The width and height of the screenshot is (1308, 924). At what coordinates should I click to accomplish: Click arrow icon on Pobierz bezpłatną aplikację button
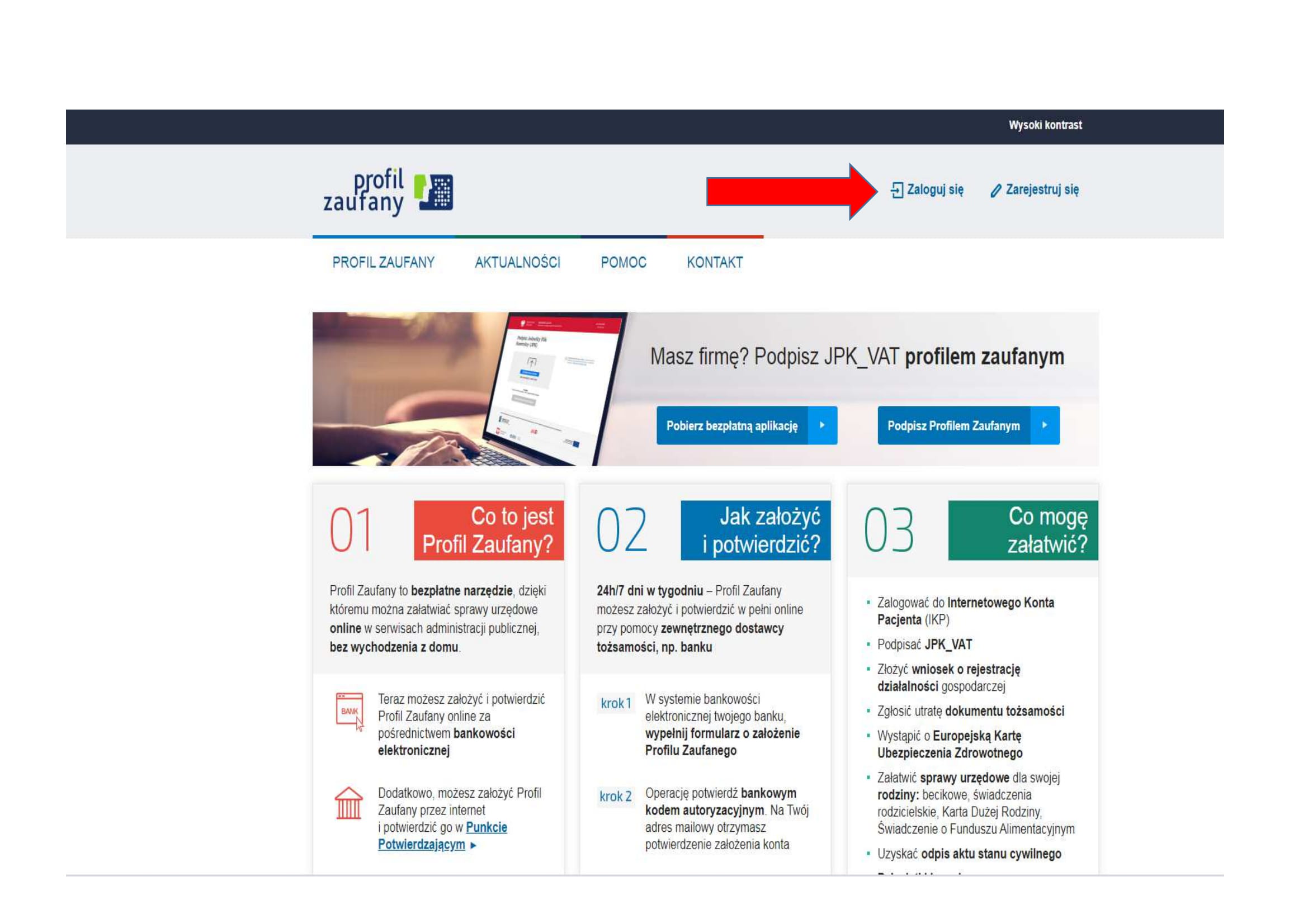click(x=822, y=425)
